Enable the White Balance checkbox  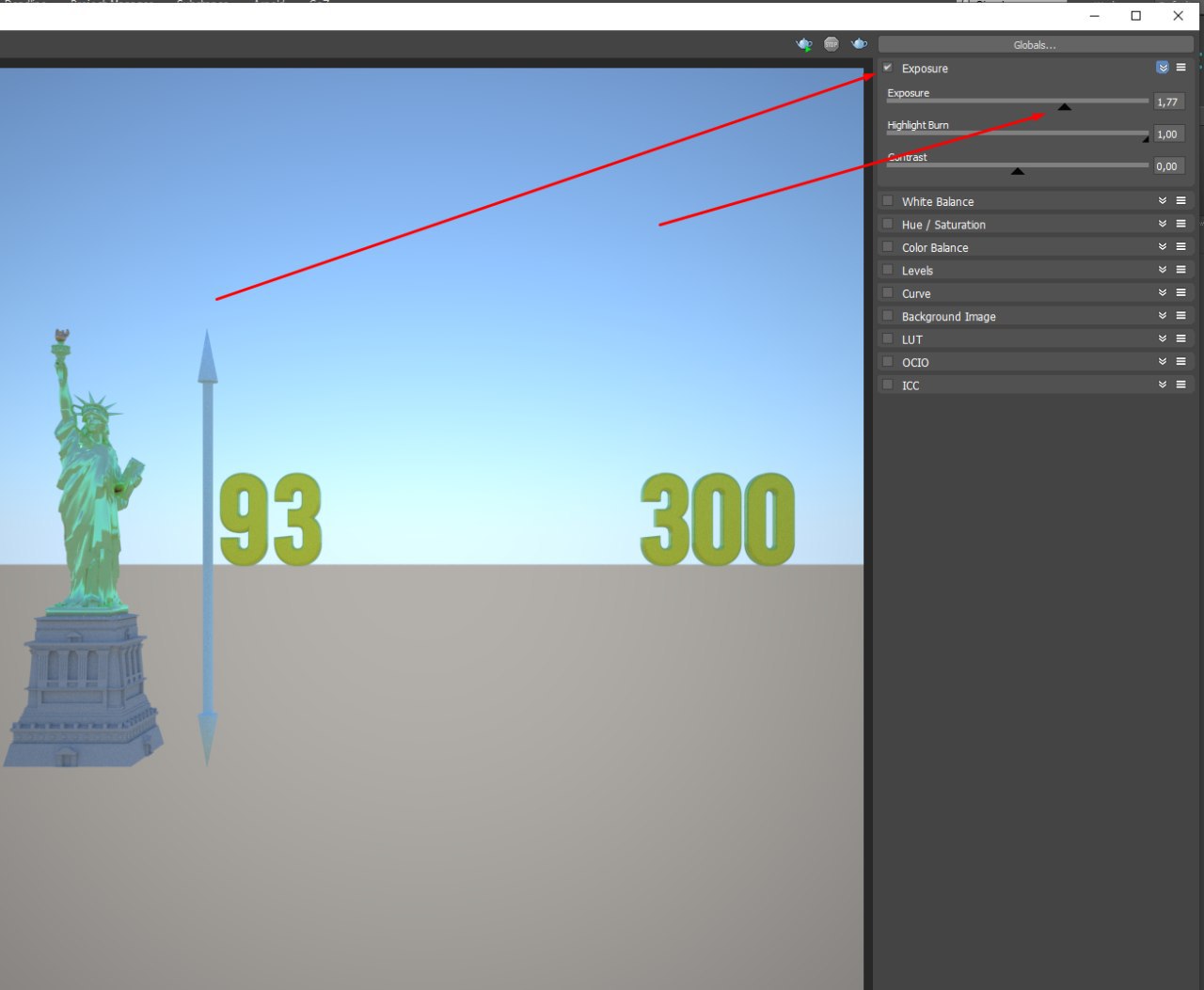pos(887,201)
